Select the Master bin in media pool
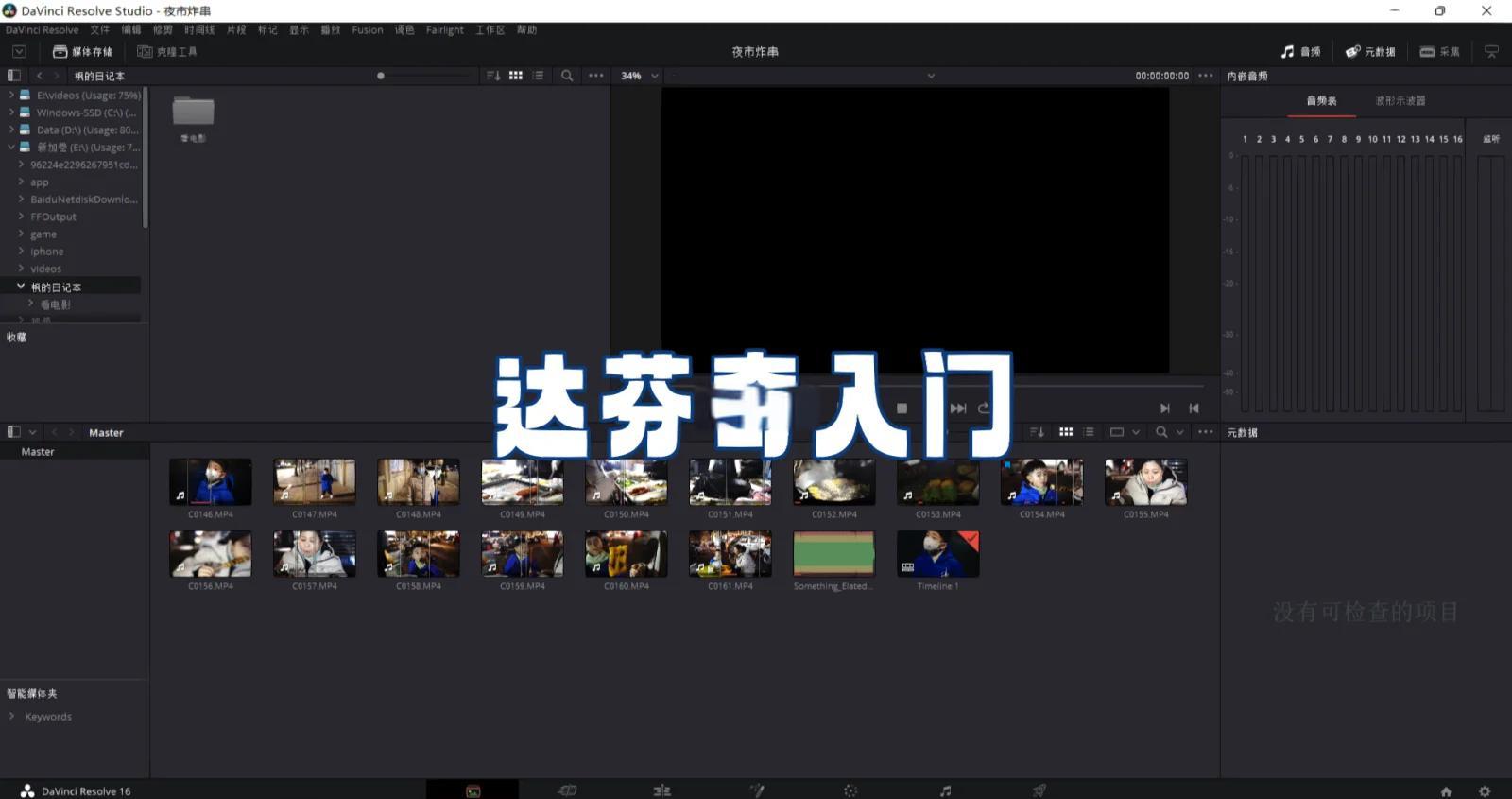Image resolution: width=1512 pixels, height=799 pixels. click(38, 452)
